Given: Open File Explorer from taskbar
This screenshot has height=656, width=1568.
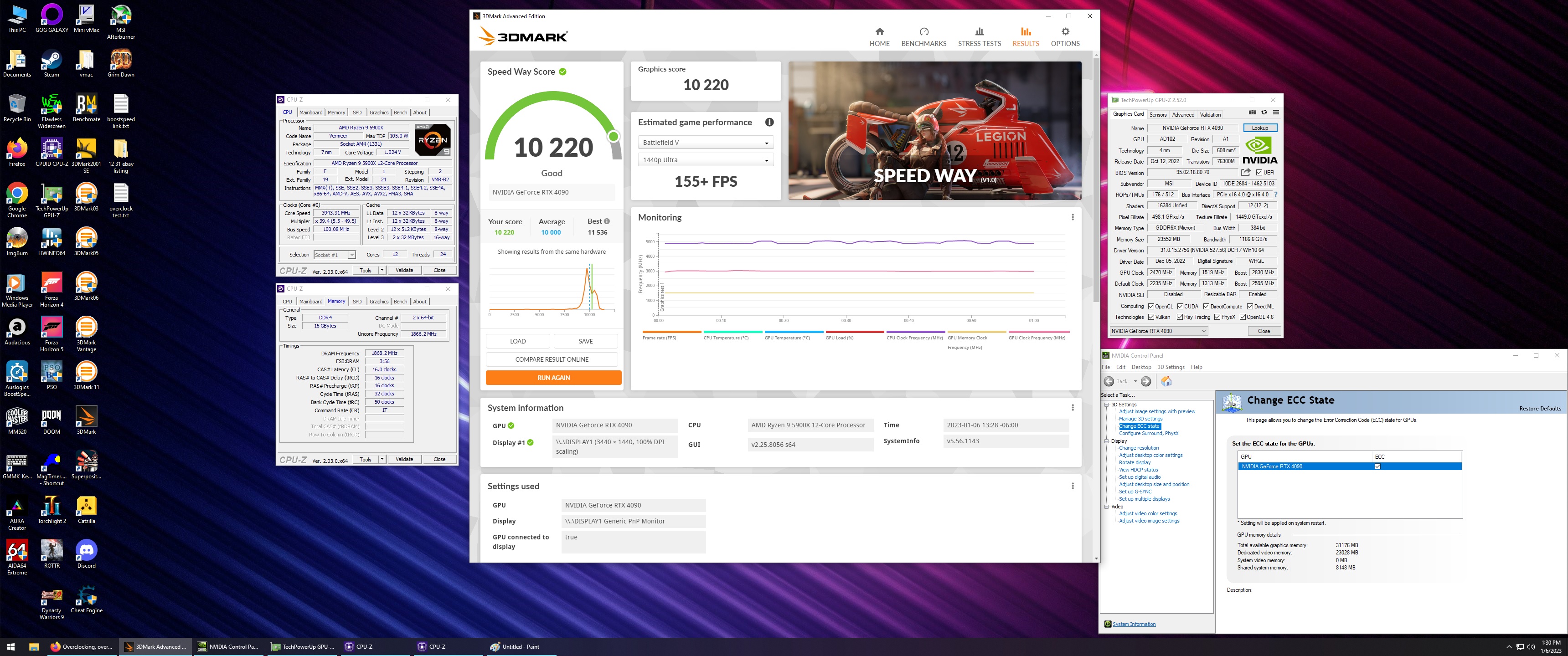Looking at the screenshot, I should [x=34, y=646].
